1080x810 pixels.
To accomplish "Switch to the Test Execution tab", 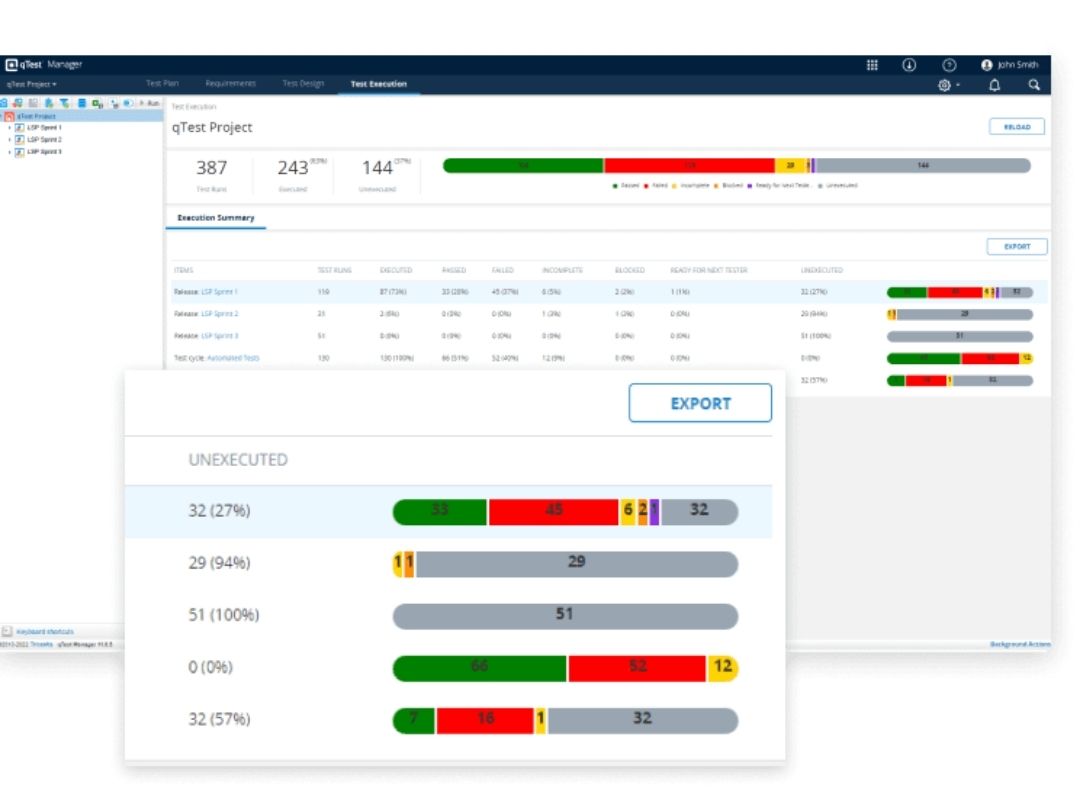I will [379, 84].
